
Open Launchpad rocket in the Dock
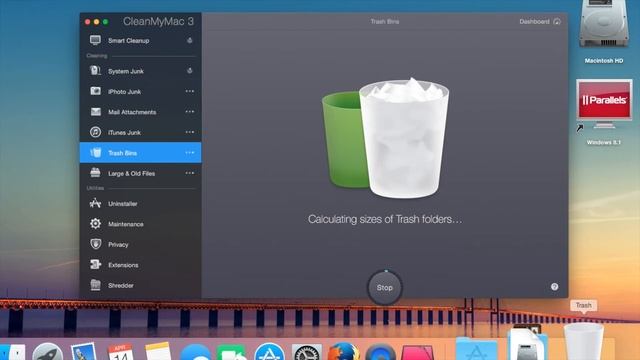coord(47,351)
